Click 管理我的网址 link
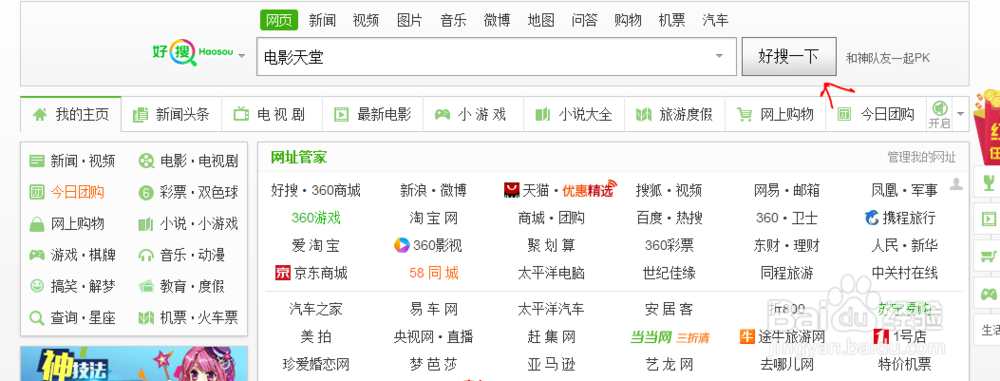The height and width of the screenshot is (381, 1000). point(922,157)
